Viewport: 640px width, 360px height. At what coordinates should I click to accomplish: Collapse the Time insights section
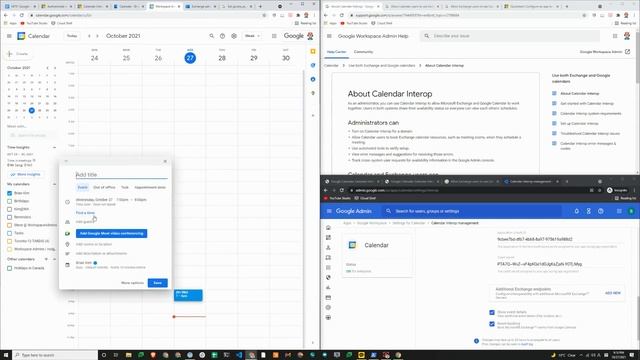point(54,147)
